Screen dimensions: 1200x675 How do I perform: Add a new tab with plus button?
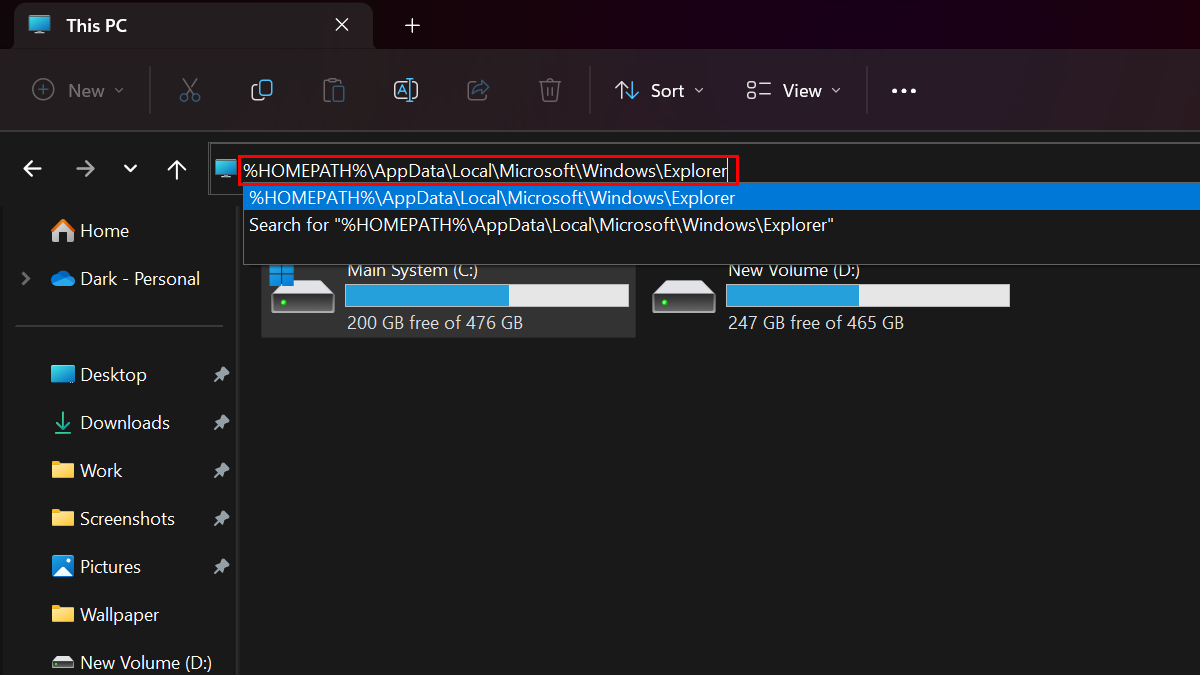point(412,26)
